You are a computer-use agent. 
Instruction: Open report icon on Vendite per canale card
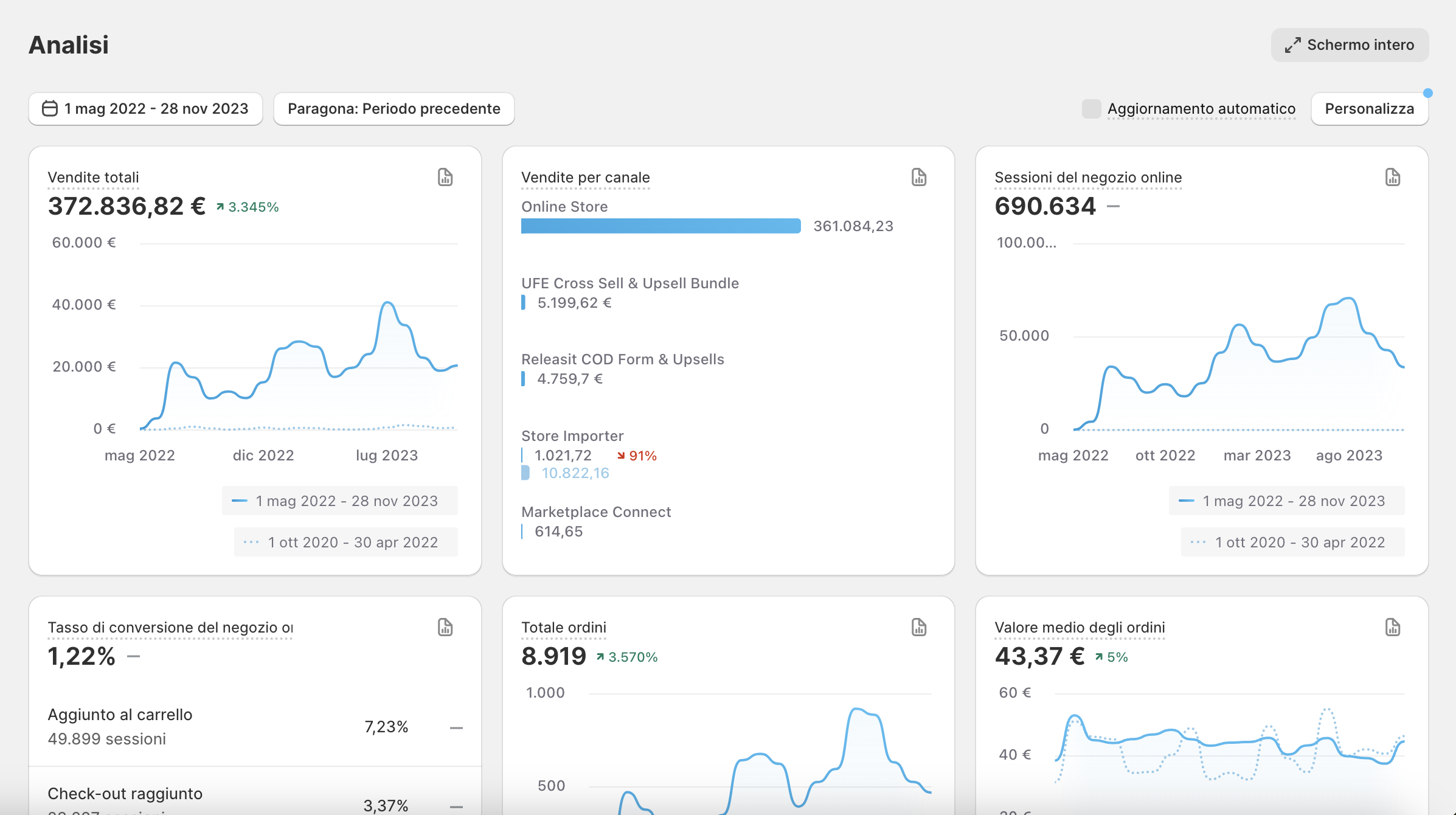tap(918, 177)
